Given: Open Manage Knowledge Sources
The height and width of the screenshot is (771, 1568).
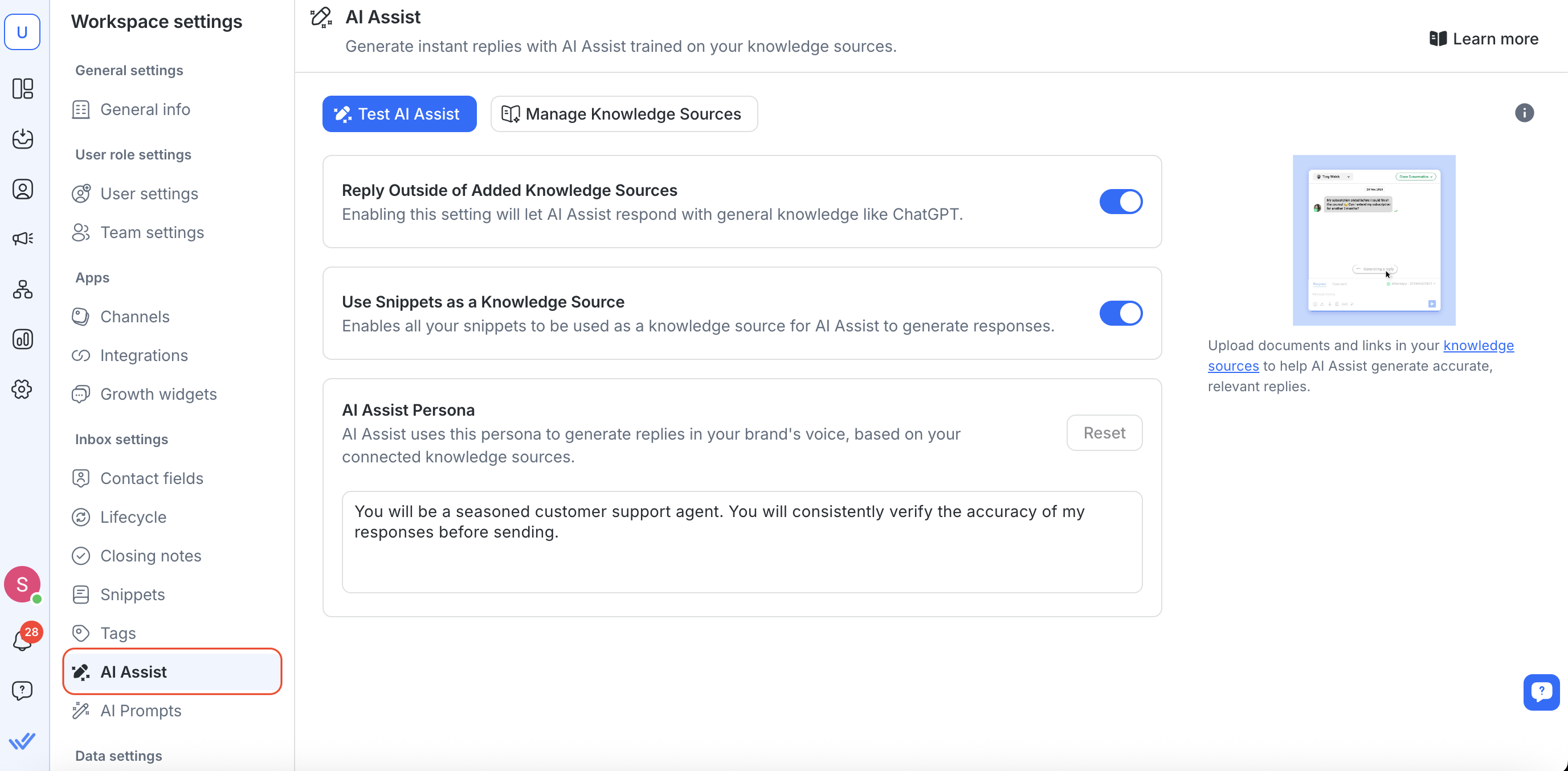Looking at the screenshot, I should [x=624, y=114].
